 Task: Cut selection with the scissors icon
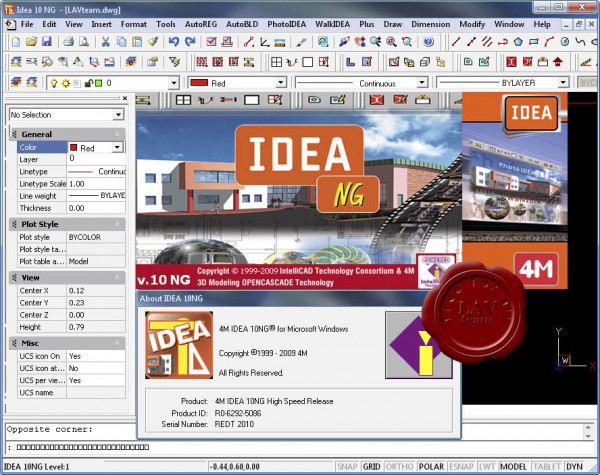point(106,41)
